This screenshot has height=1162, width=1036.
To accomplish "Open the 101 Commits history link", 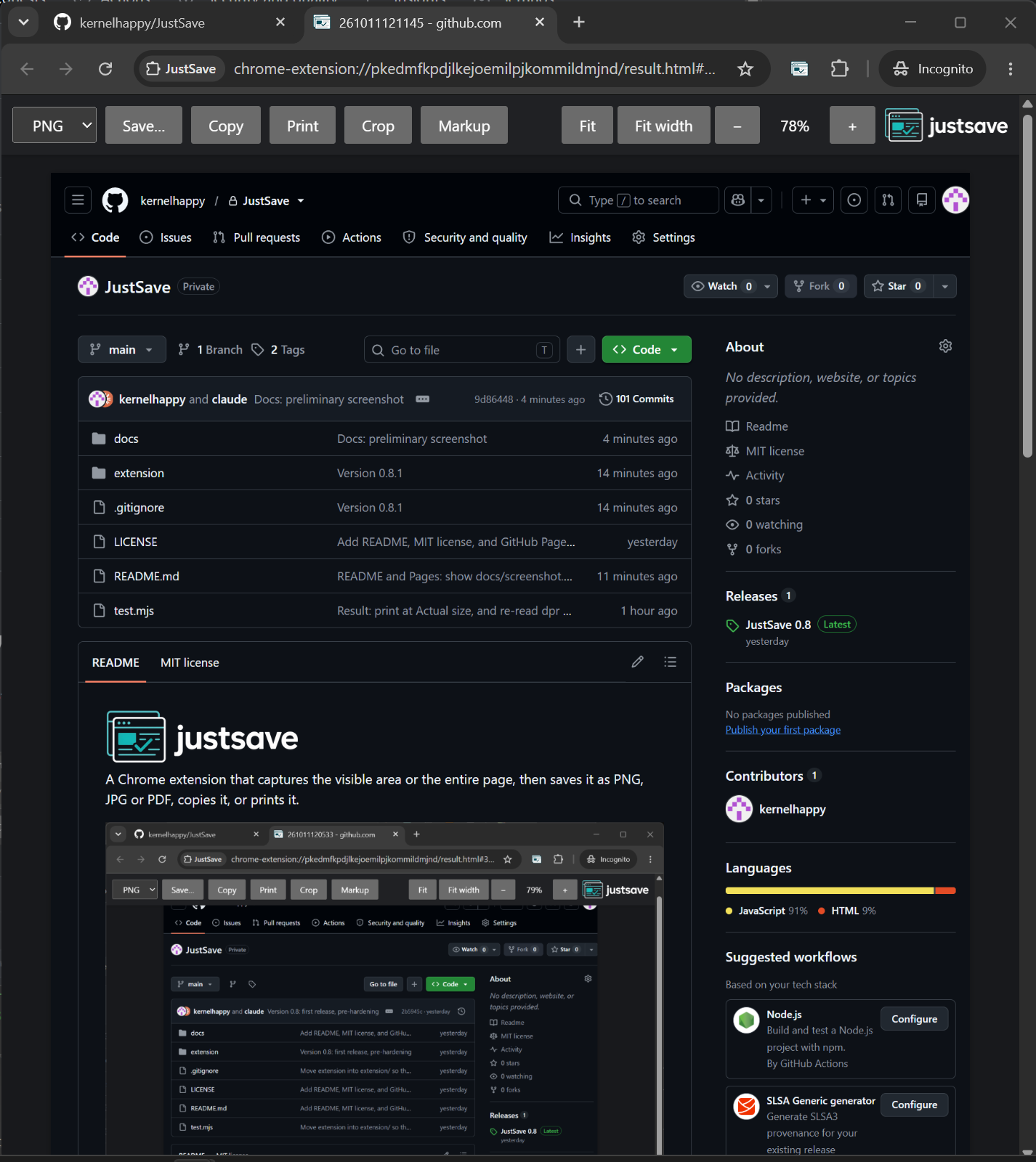I will click(636, 399).
